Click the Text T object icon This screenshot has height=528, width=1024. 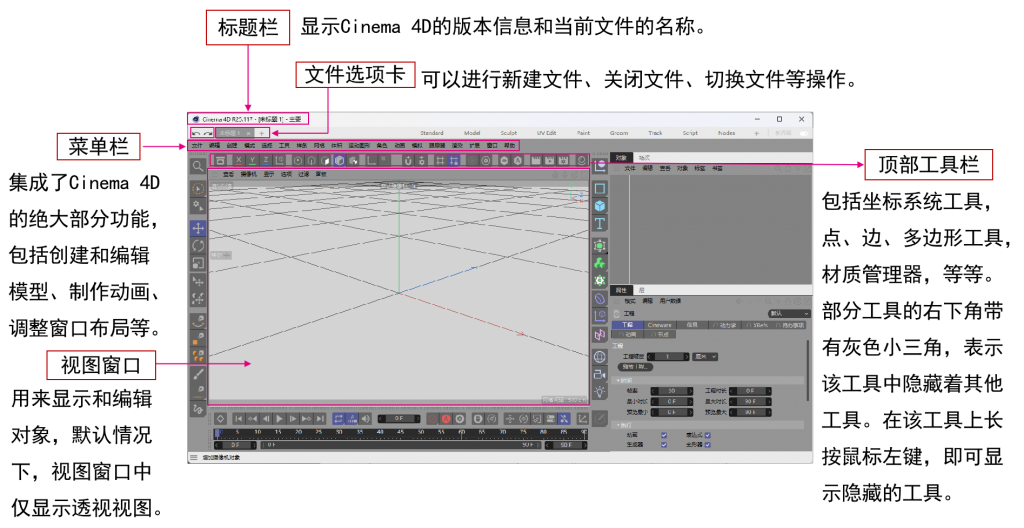600,223
